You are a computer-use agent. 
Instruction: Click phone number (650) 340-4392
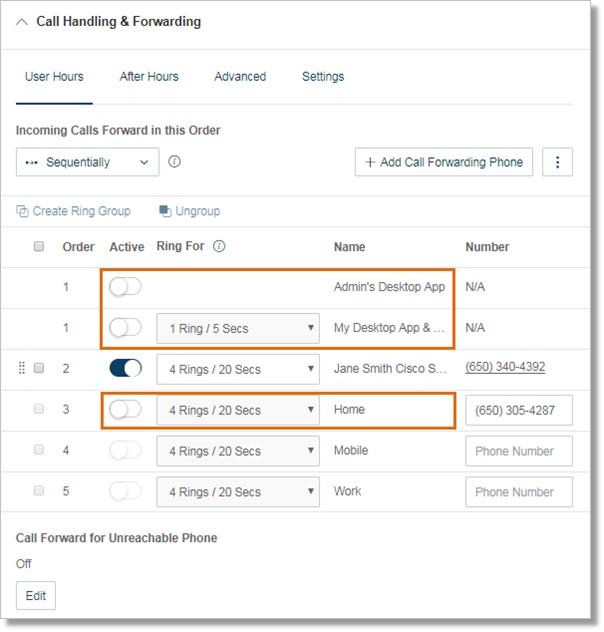(x=505, y=367)
